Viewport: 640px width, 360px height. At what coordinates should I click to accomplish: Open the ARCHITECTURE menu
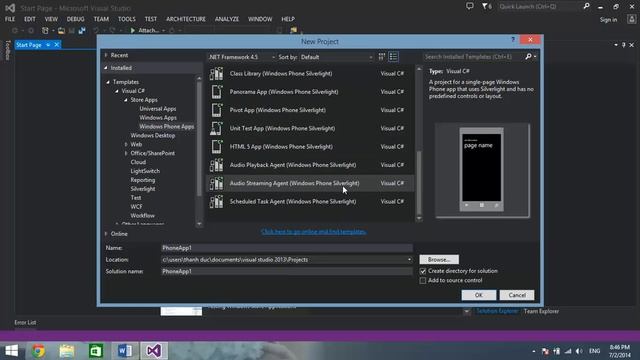[186, 19]
